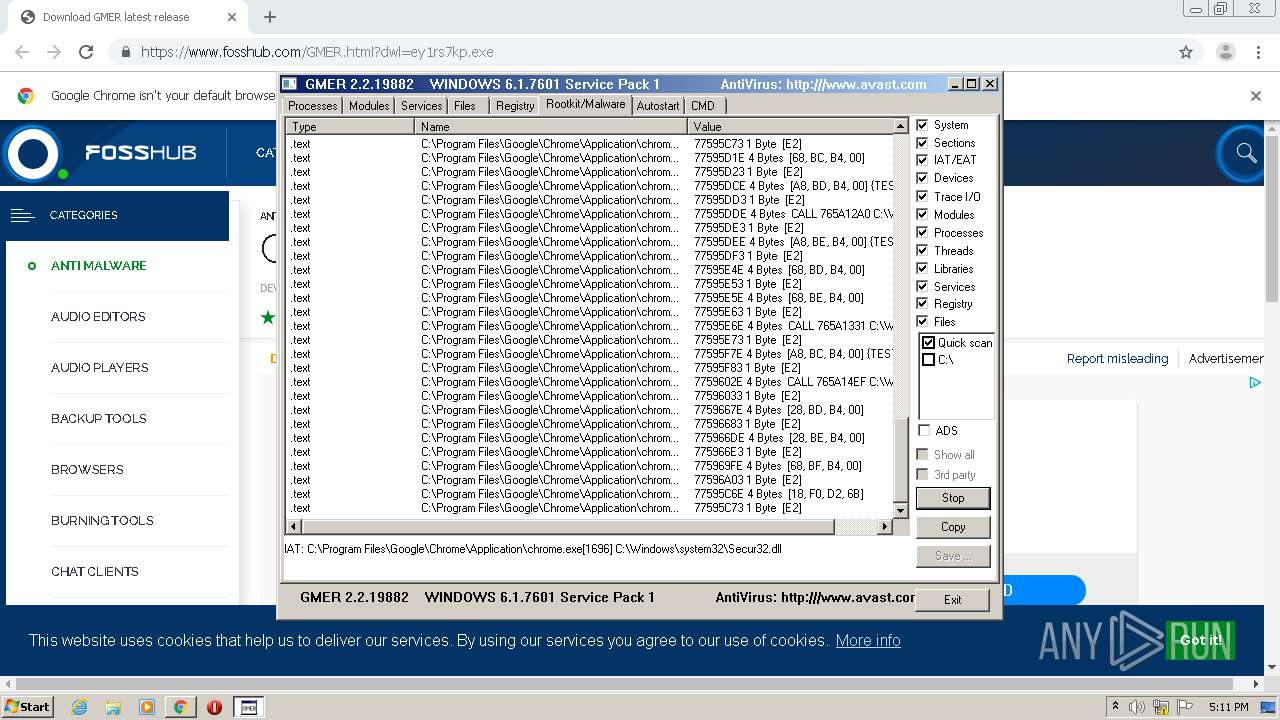The image size is (1280, 720).
Task: Select row with value 775969FE 4 Bytes
Action: [x=590, y=466]
